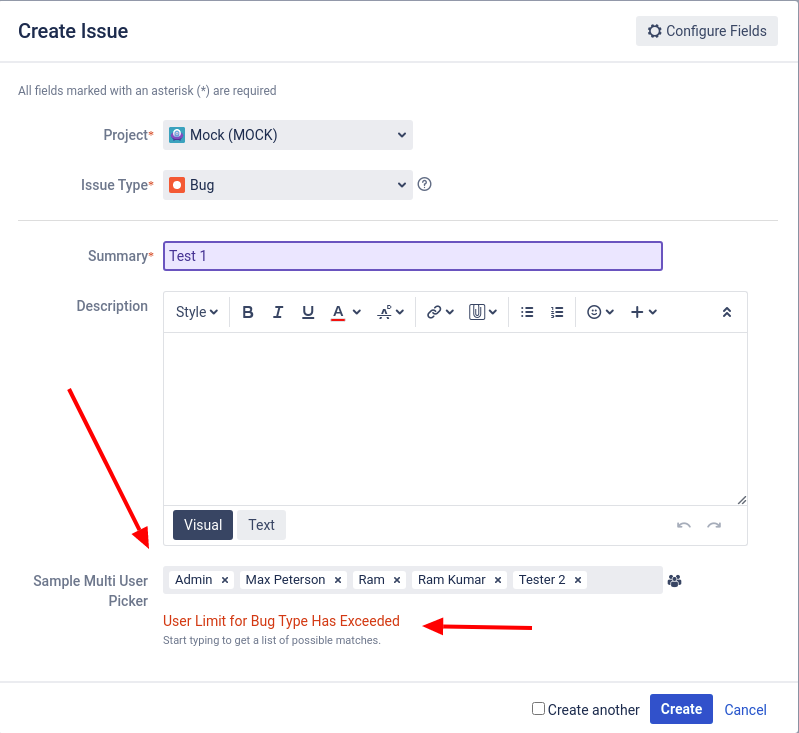This screenshot has width=799, height=733.
Task: Remove Tester 2 from the user picker
Action: click(578, 580)
